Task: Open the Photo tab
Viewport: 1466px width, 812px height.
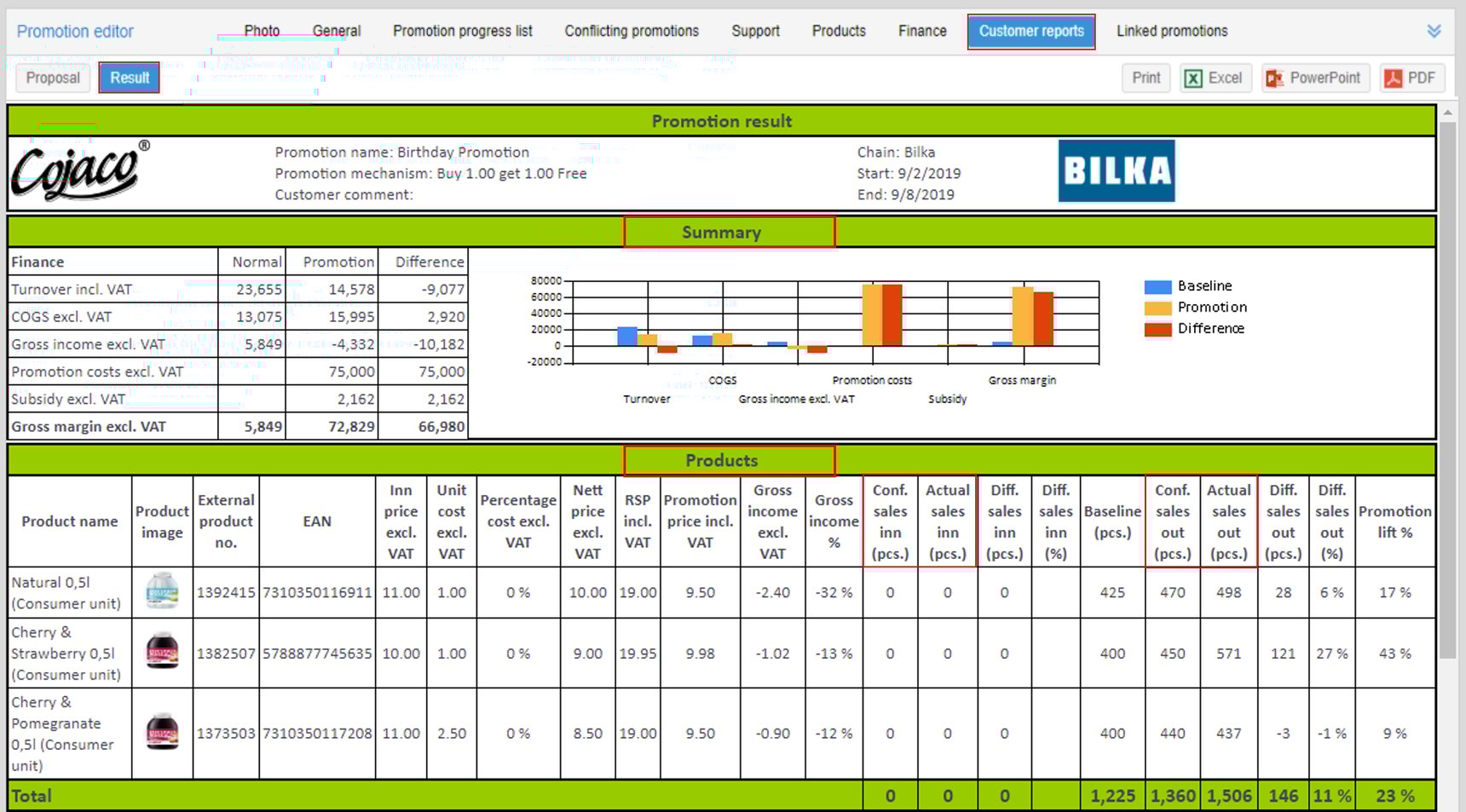Action: [263, 31]
